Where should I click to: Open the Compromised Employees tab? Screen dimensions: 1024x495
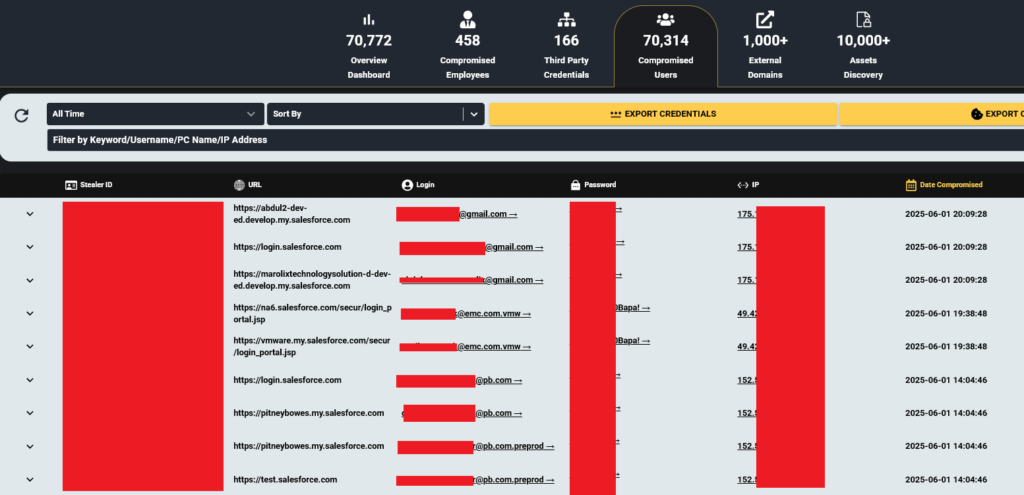[x=467, y=46]
